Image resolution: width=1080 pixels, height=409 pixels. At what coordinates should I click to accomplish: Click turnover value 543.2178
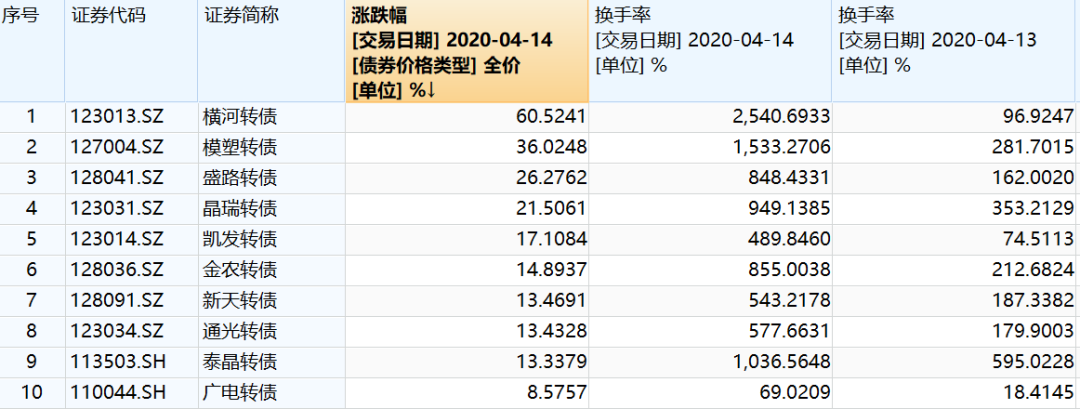click(x=791, y=301)
